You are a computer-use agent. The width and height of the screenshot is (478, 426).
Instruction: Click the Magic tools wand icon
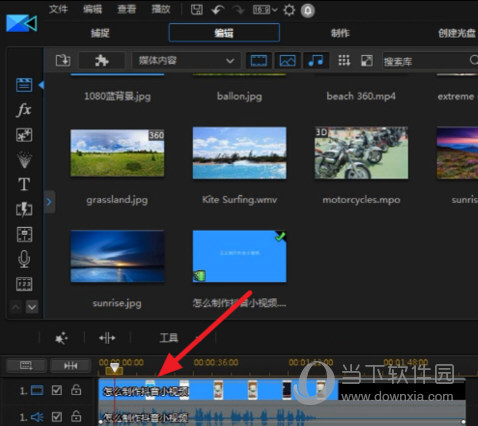click(61, 338)
